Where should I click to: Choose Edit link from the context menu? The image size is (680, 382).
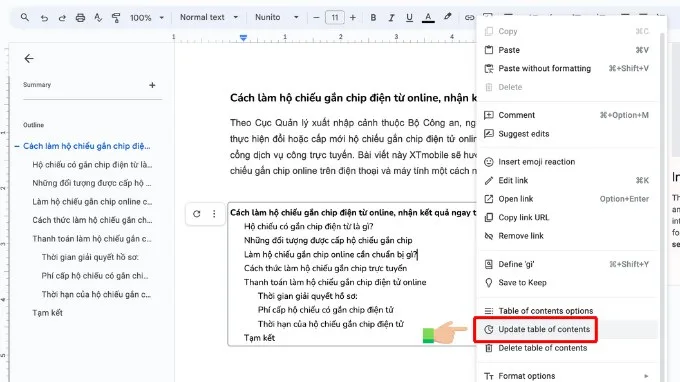pyautogui.click(x=567, y=180)
